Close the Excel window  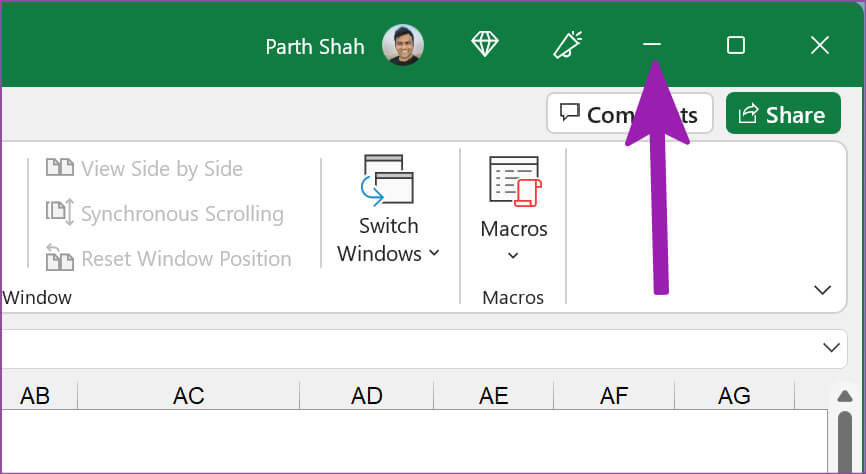click(x=820, y=45)
